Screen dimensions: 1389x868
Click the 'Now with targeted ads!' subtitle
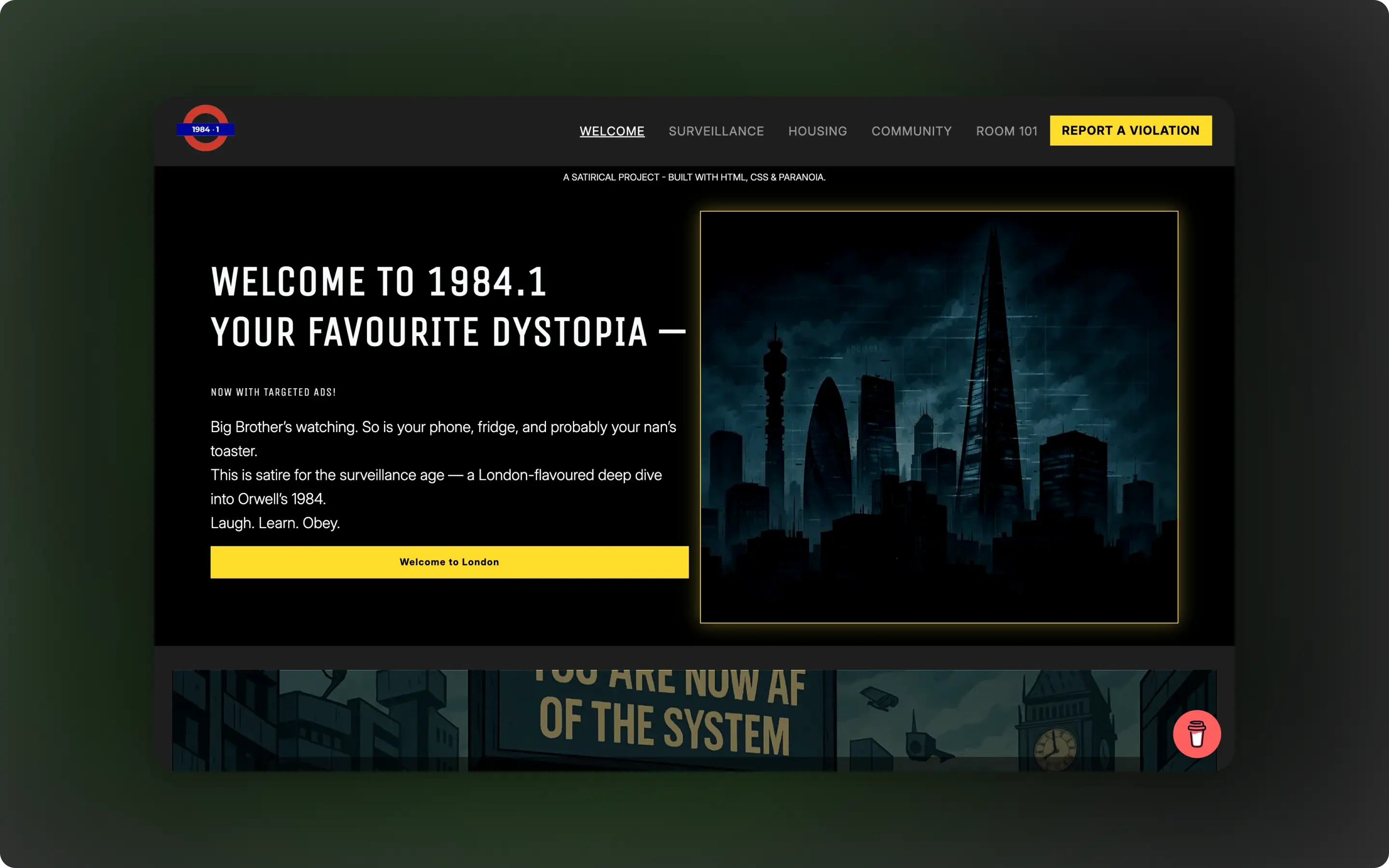273,392
